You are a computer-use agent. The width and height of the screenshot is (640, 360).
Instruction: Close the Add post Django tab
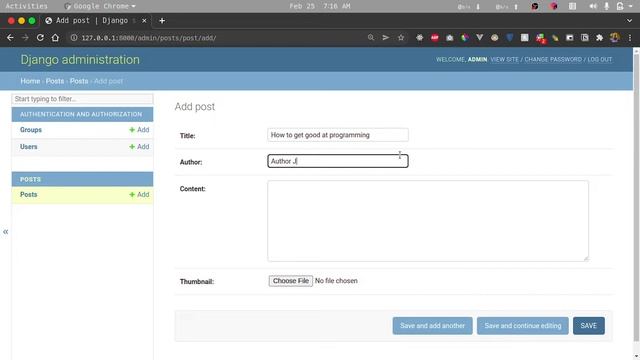(144, 20)
